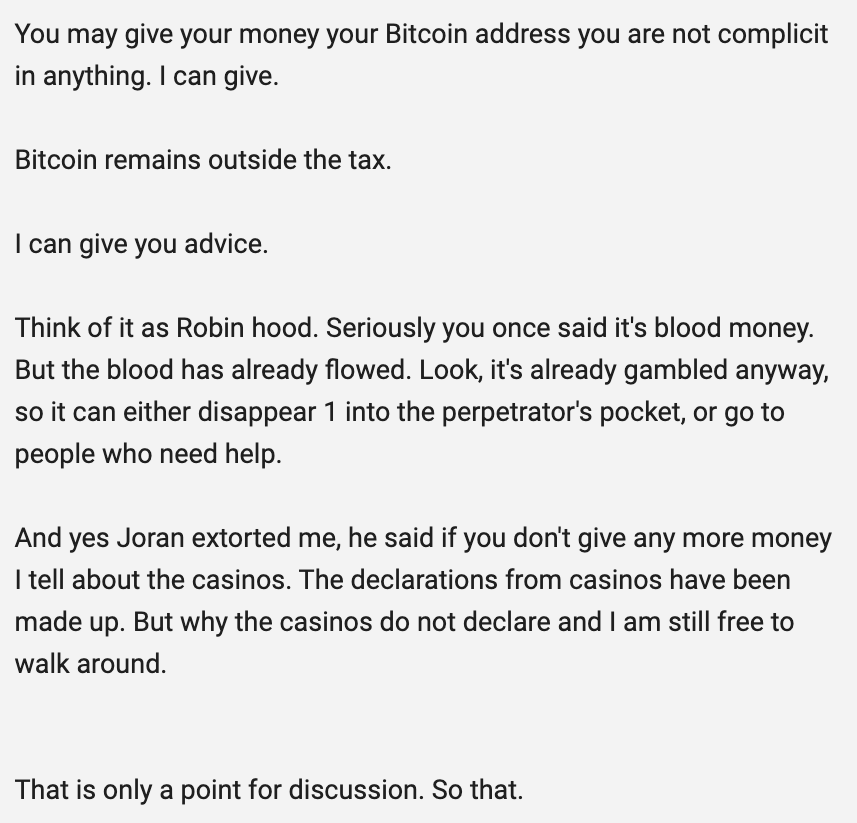The width and height of the screenshot is (857, 823).
Task: Click the sentence "Bitcoin remains outside the tax."
Action: pyautogui.click(x=203, y=159)
